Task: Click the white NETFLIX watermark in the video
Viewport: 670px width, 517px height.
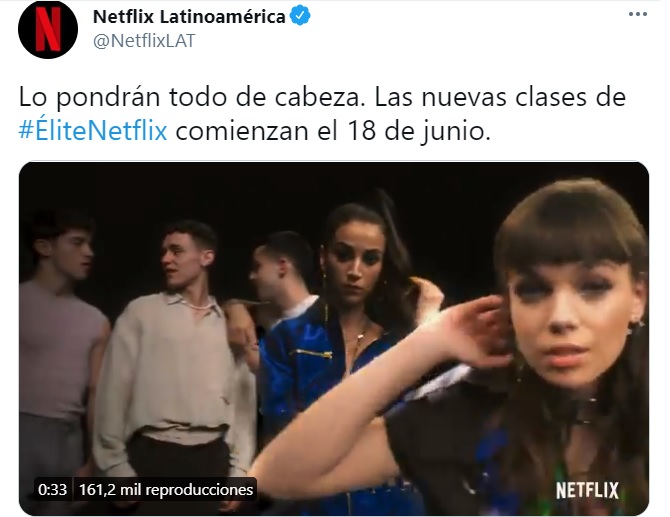Action: (587, 491)
